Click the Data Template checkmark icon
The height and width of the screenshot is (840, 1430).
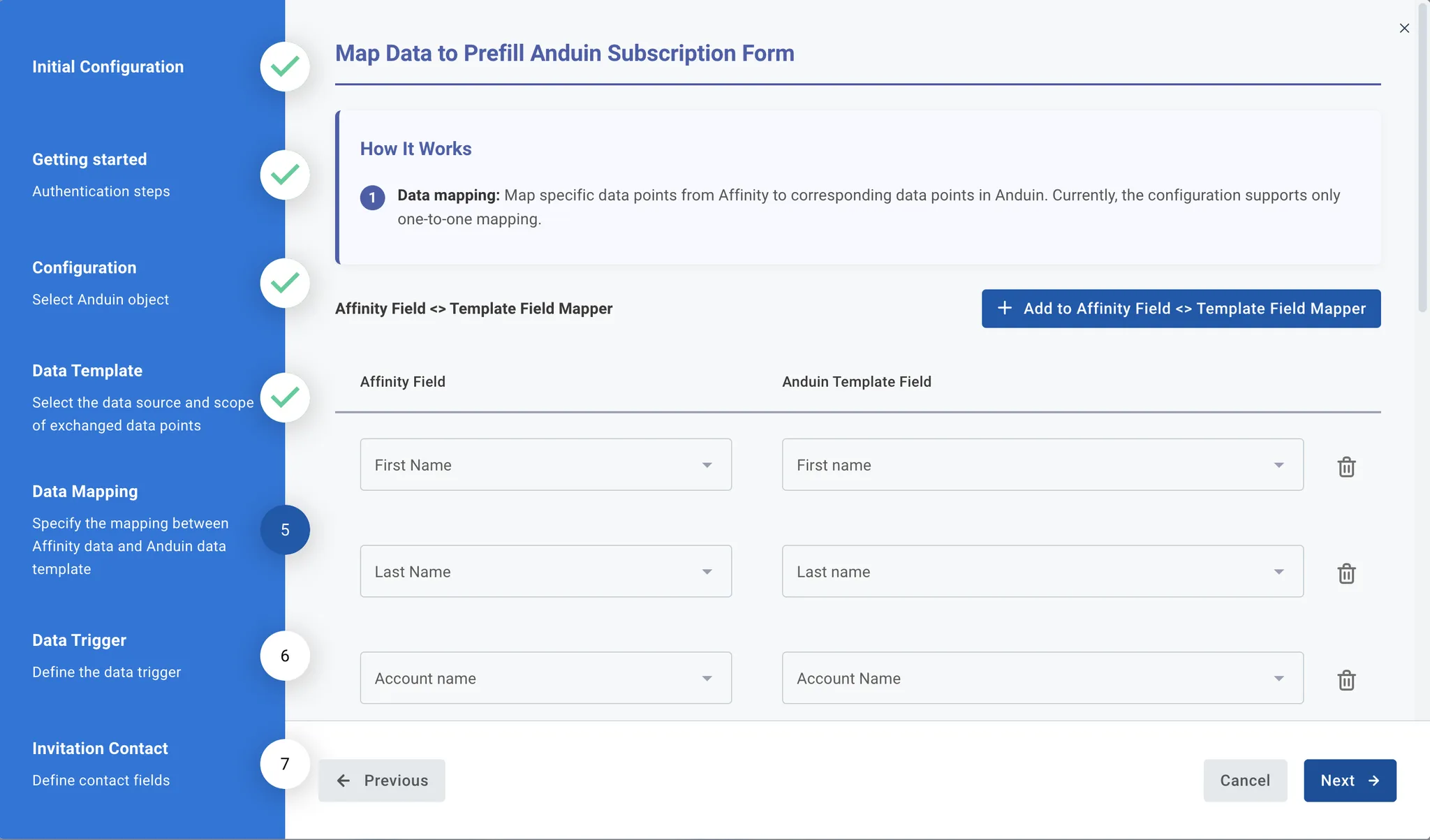coord(285,397)
